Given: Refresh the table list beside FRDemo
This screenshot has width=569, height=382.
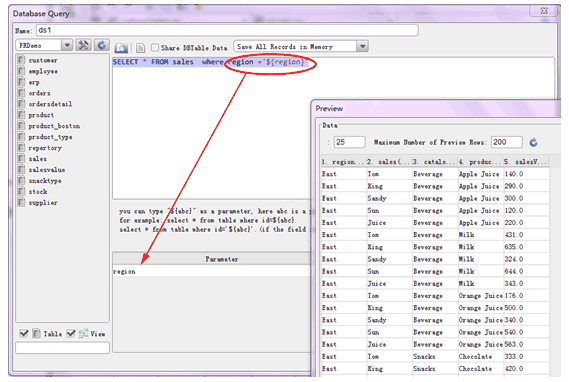Looking at the screenshot, I should [x=102, y=45].
